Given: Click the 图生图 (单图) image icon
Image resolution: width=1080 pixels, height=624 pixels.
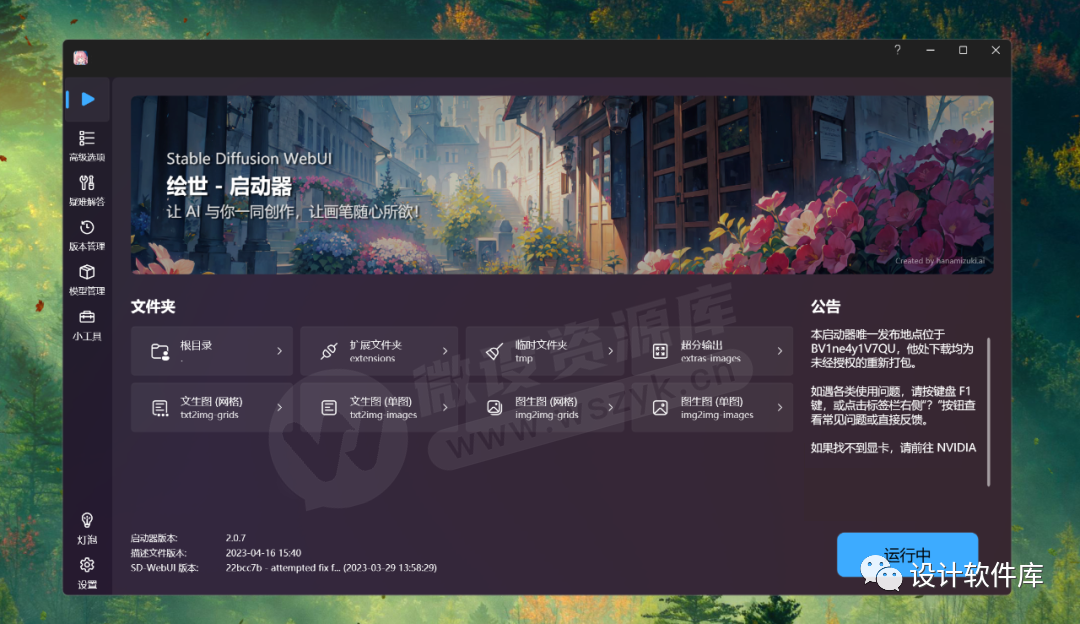Looking at the screenshot, I should click(660, 408).
